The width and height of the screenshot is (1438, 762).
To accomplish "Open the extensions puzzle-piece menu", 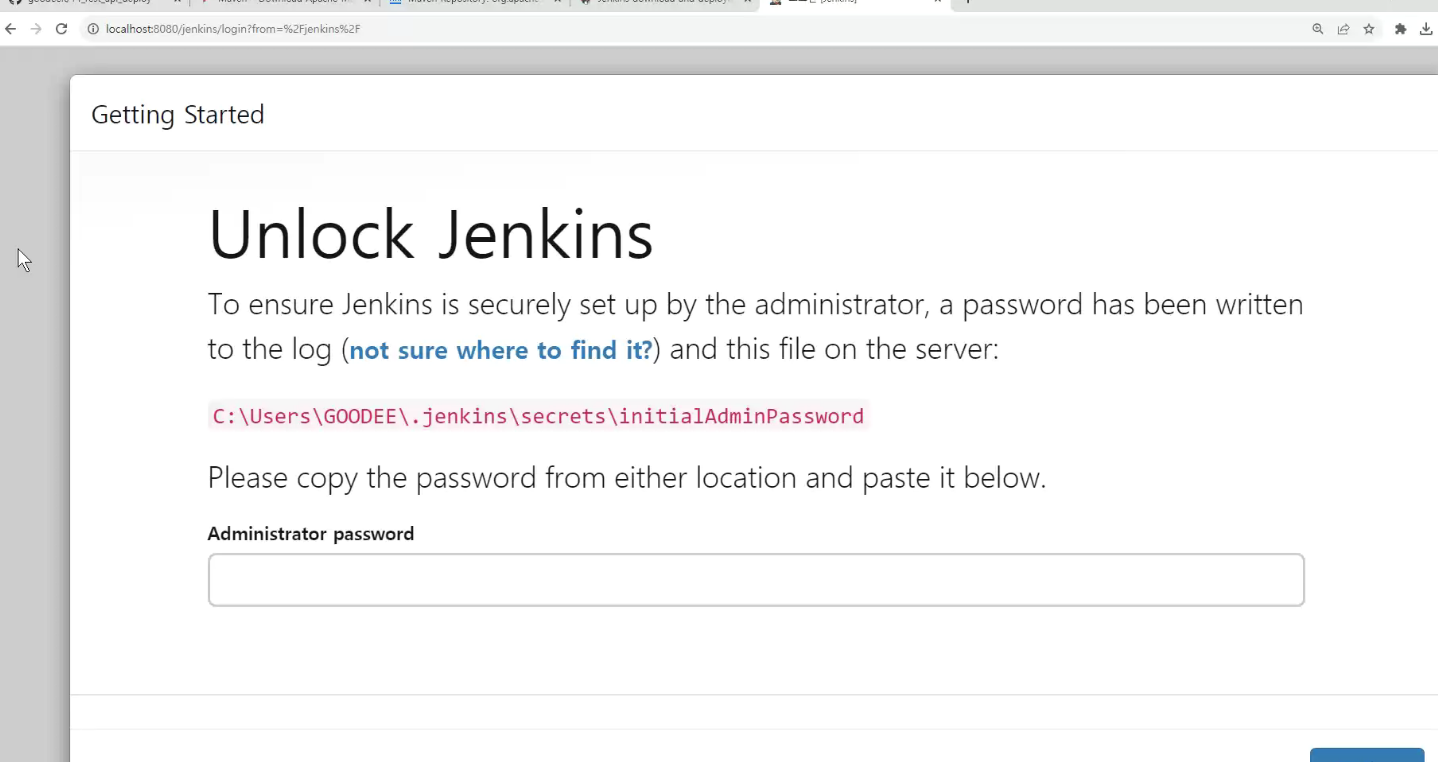I will [1401, 29].
